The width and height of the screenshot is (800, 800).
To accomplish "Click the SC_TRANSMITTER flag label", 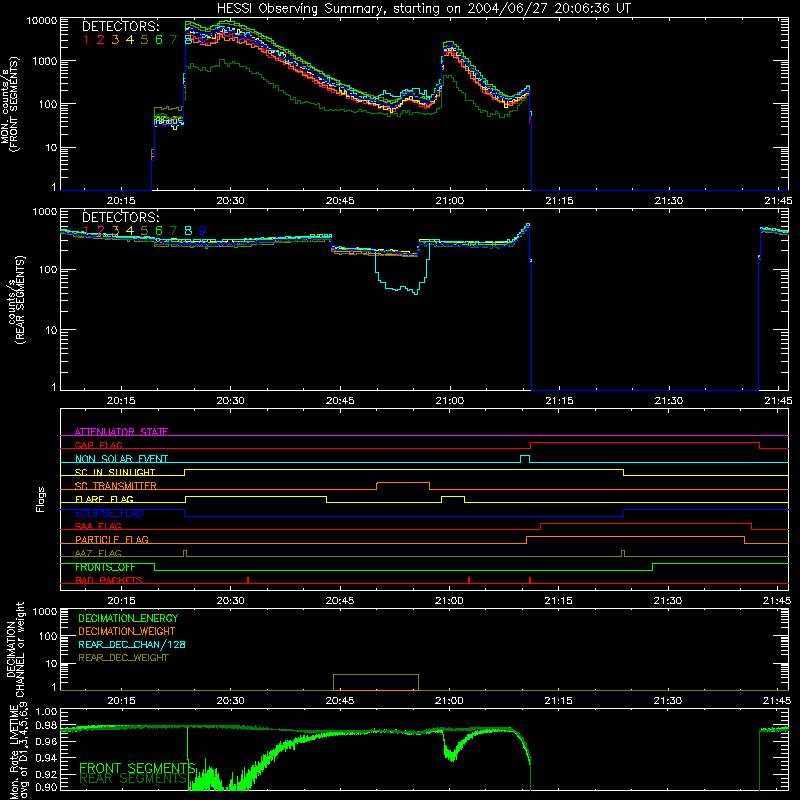I will click(x=115, y=485).
